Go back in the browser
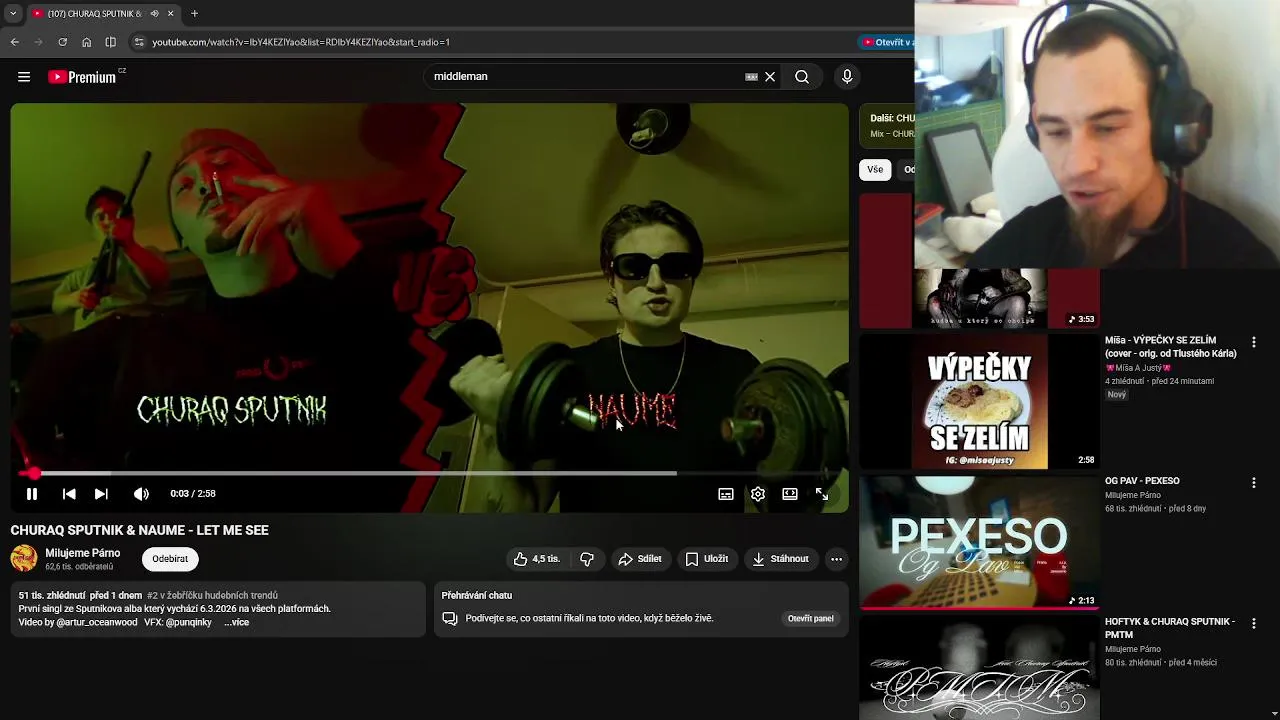The height and width of the screenshot is (720, 1280). (15, 42)
